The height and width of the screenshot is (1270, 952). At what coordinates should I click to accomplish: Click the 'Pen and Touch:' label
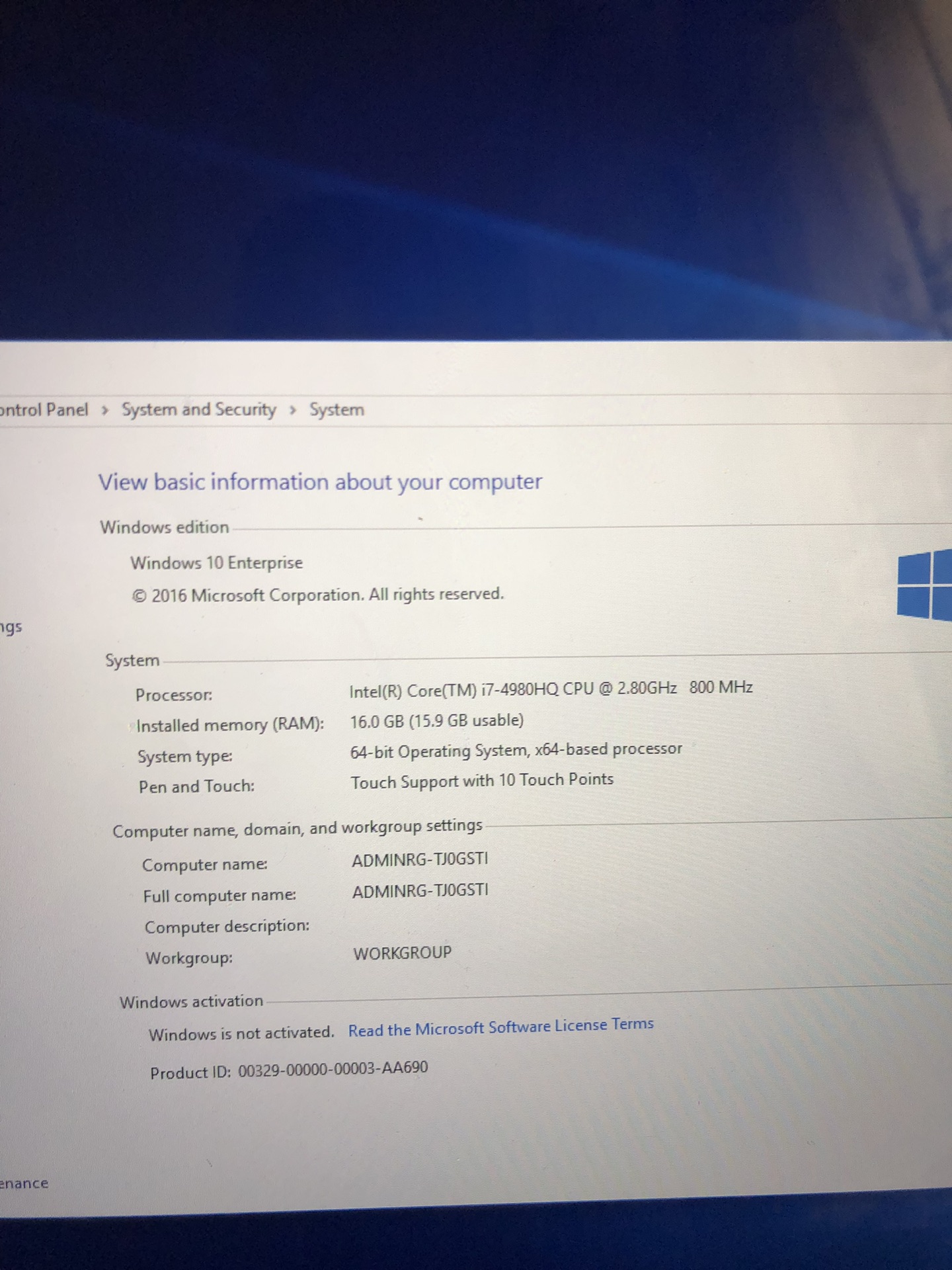point(196,786)
